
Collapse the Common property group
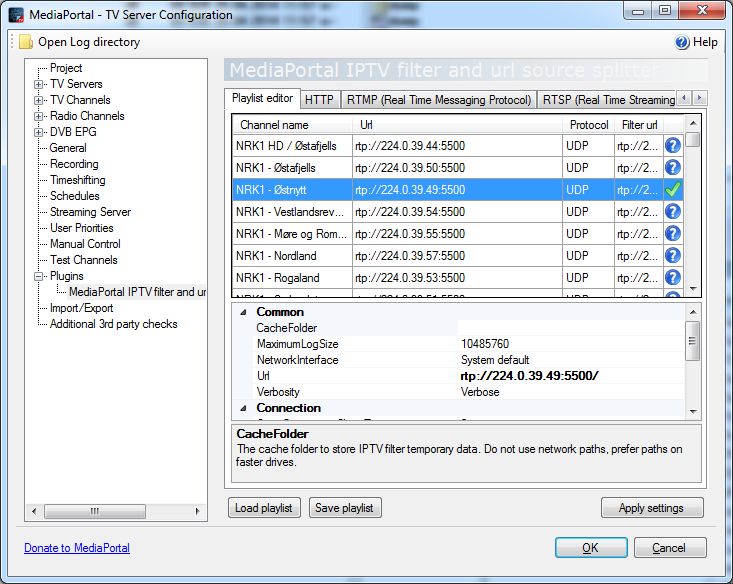[x=243, y=312]
